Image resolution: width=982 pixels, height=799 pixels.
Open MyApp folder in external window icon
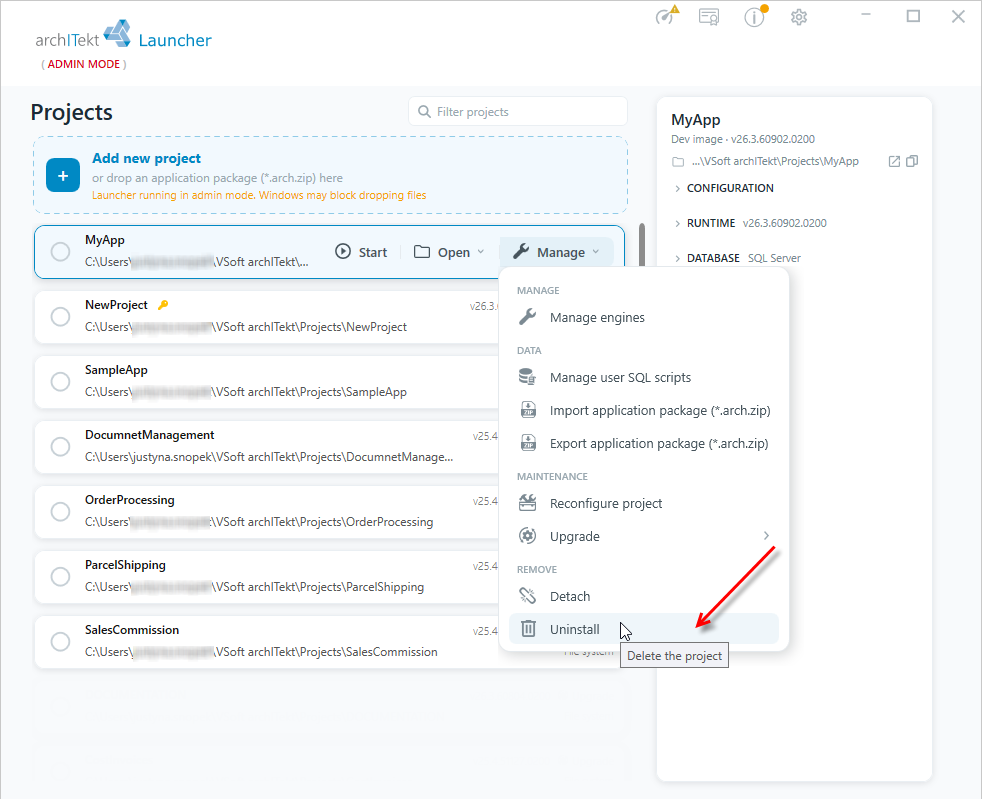pos(894,162)
